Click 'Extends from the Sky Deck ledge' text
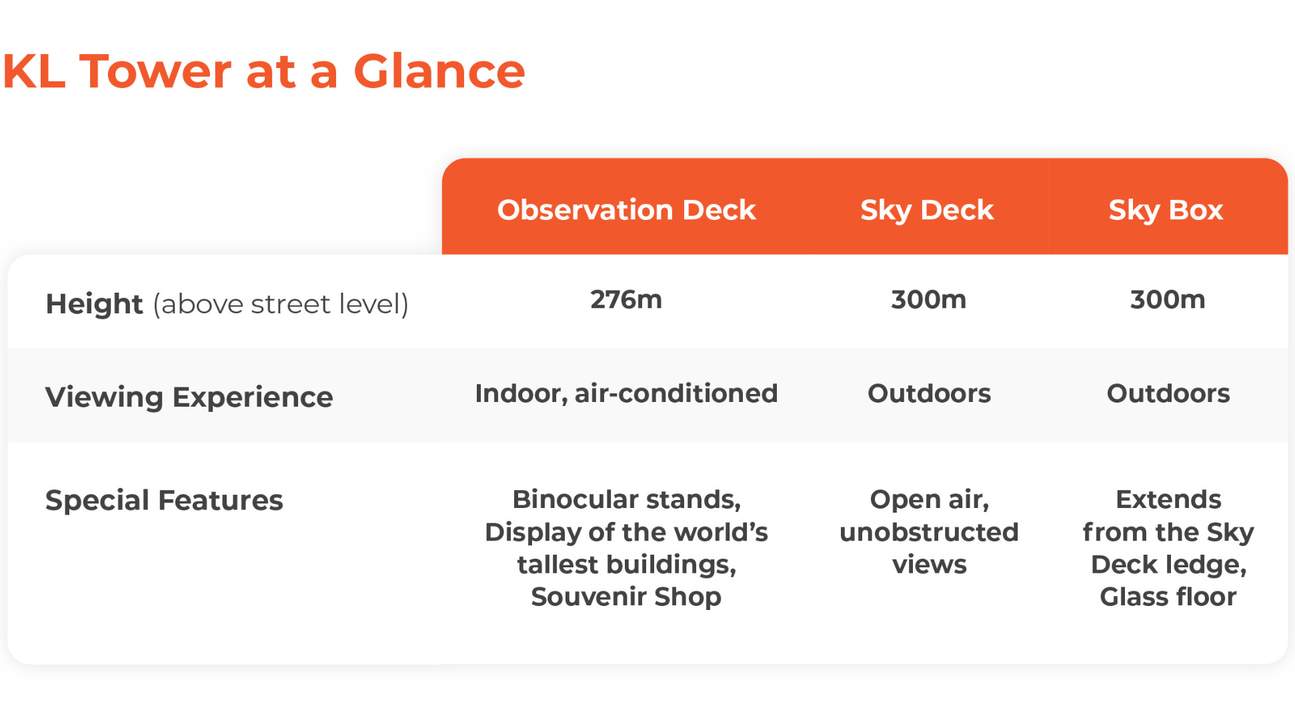The image size is (1295, 720). [1168, 532]
